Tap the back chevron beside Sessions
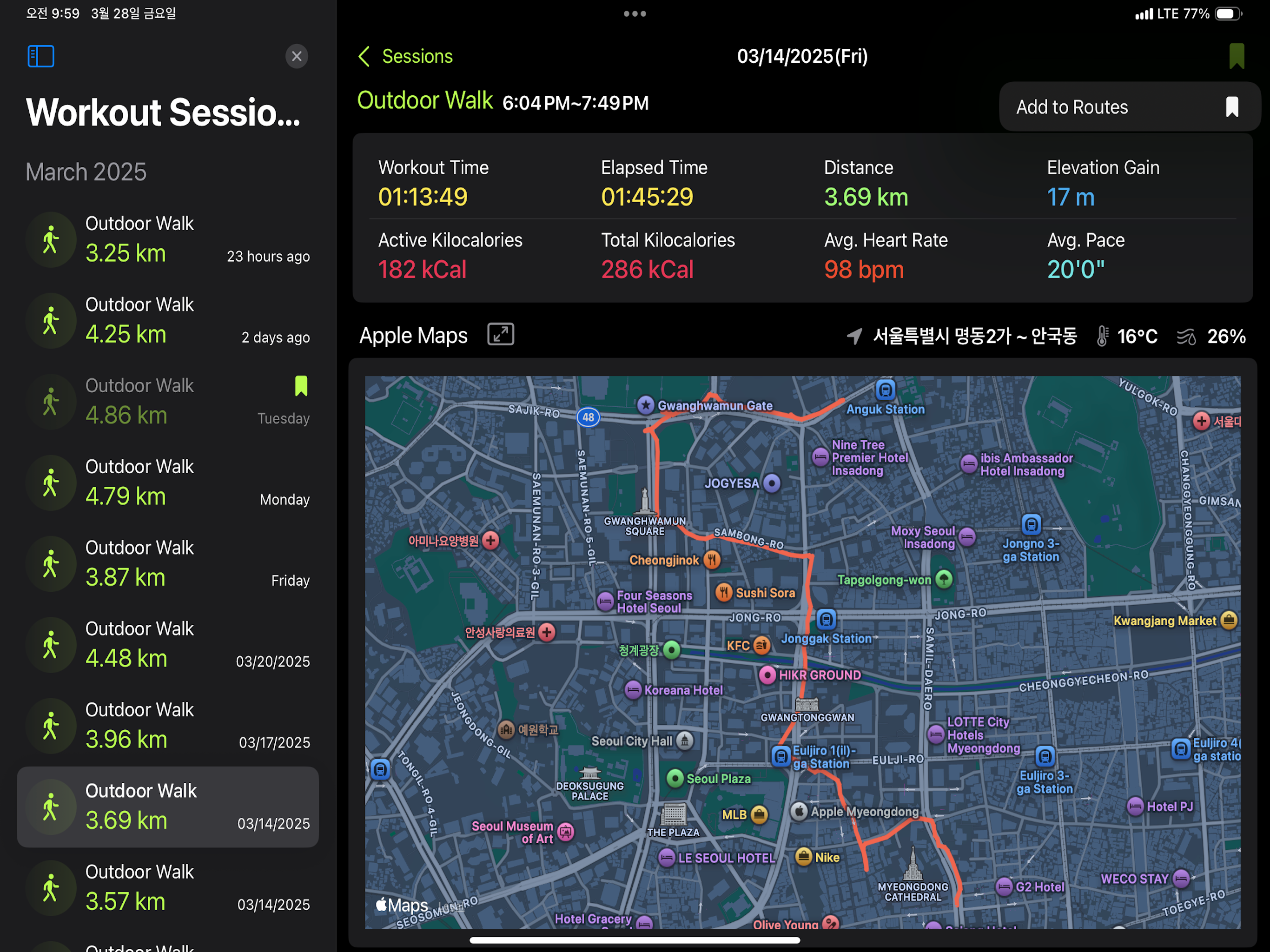This screenshot has height=952, width=1270. [x=364, y=56]
